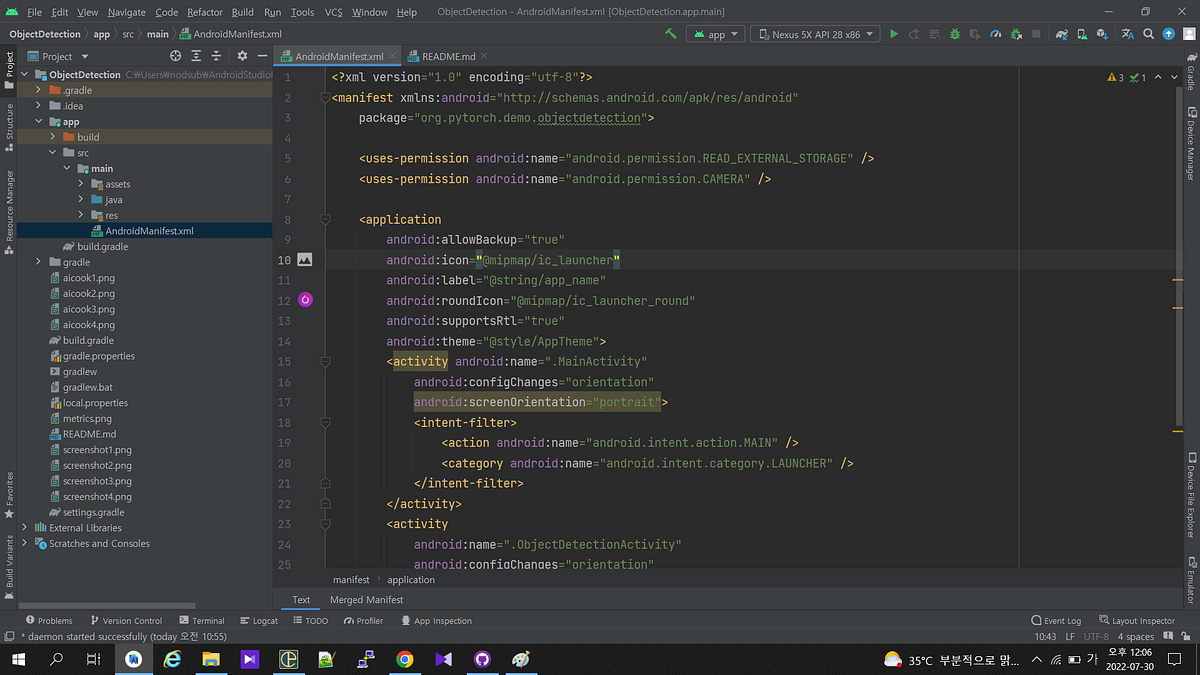Open the Profiler gauge icon in toolbar
The width and height of the screenshot is (1200, 675).
tap(995, 34)
